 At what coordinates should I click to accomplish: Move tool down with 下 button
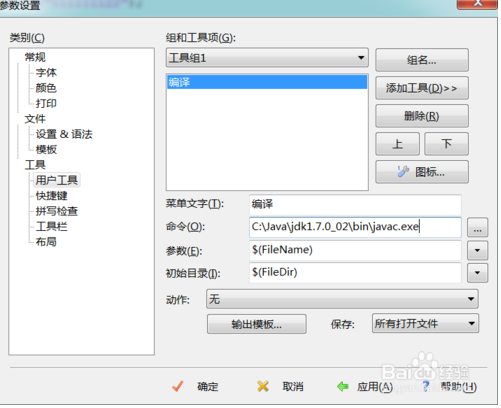446,144
